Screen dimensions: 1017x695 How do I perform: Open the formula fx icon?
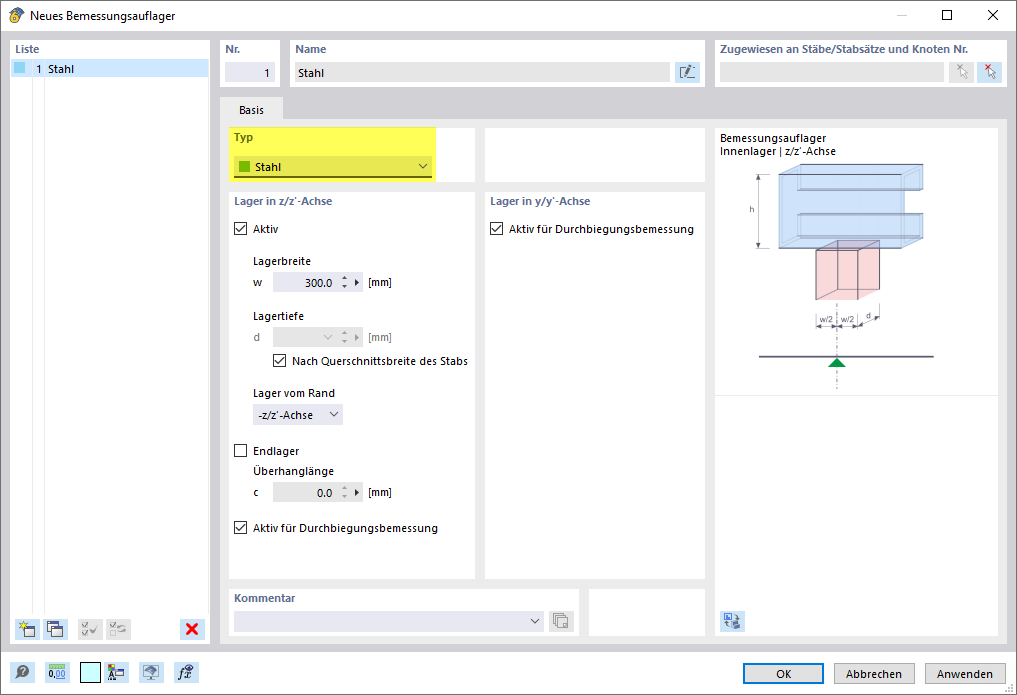185,672
